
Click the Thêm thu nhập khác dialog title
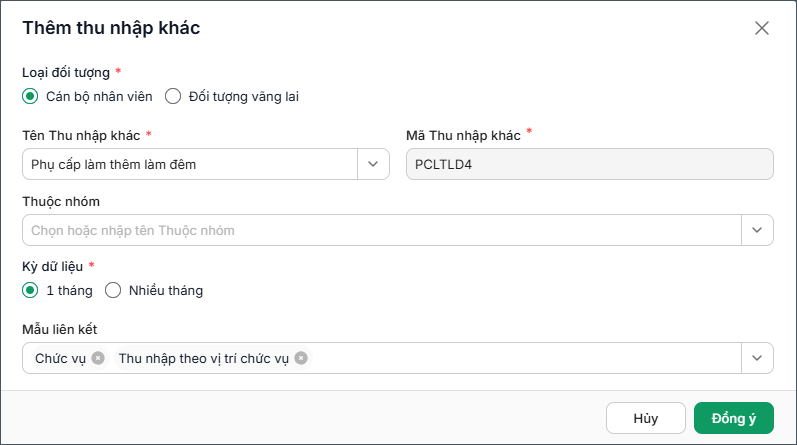pos(111,28)
